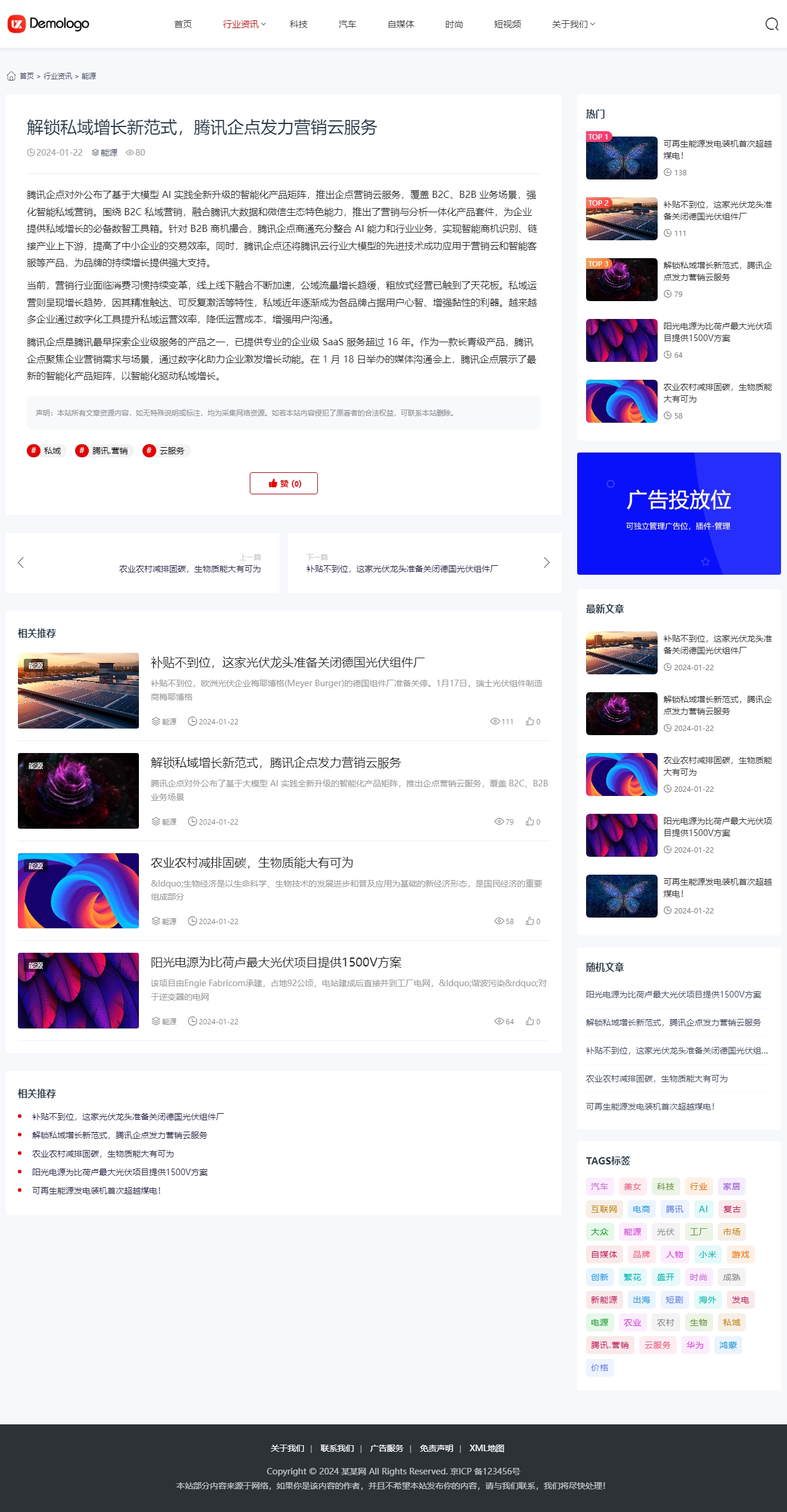Viewport: 787px width, 1512px height.
Task: Open TOP 3 purple flower thumbnail
Action: (x=621, y=280)
